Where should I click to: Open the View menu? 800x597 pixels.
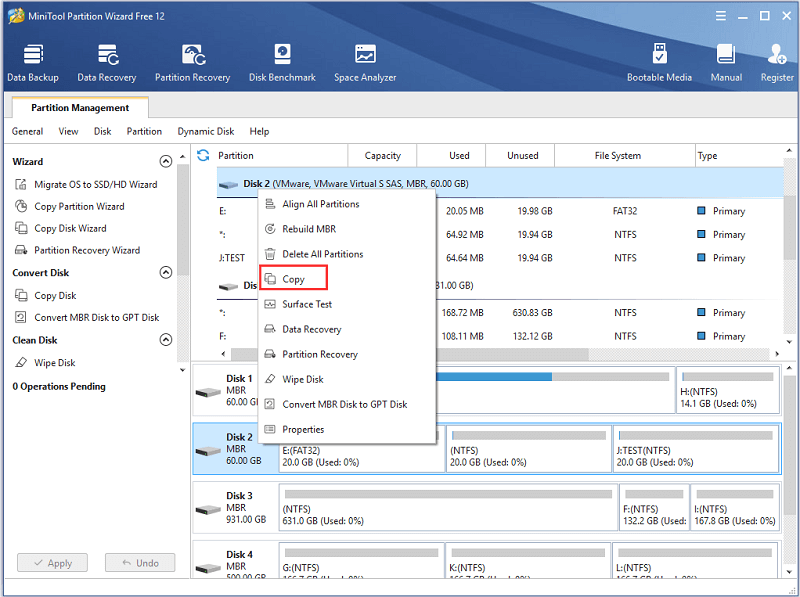click(x=68, y=131)
